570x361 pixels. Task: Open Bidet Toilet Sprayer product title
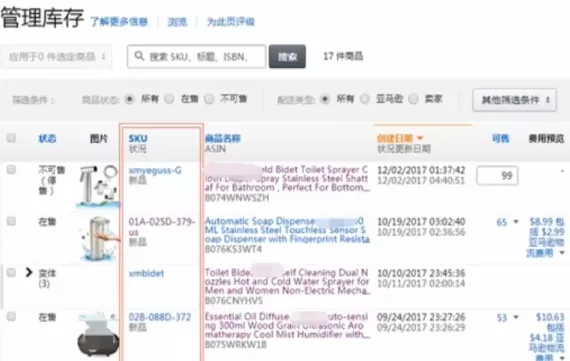[287, 179]
